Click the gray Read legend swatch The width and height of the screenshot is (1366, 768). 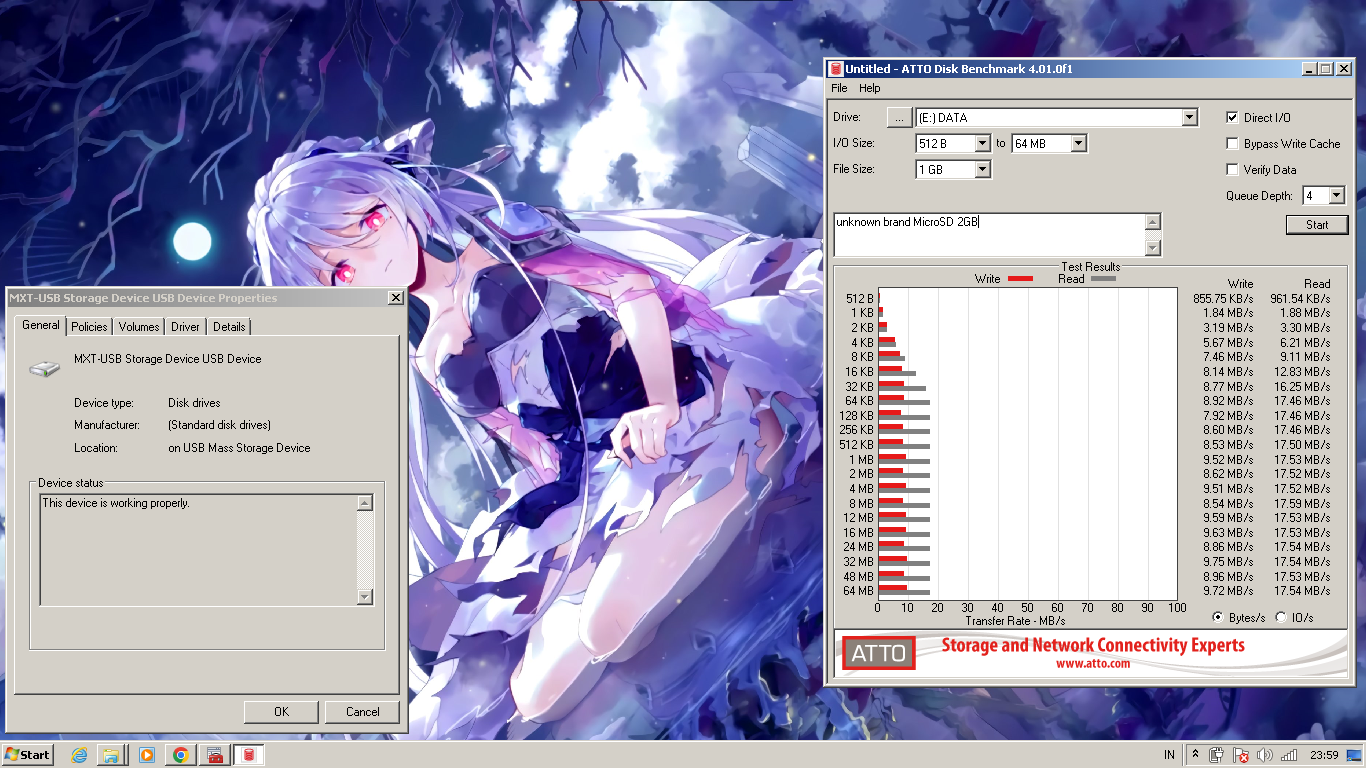click(1103, 279)
